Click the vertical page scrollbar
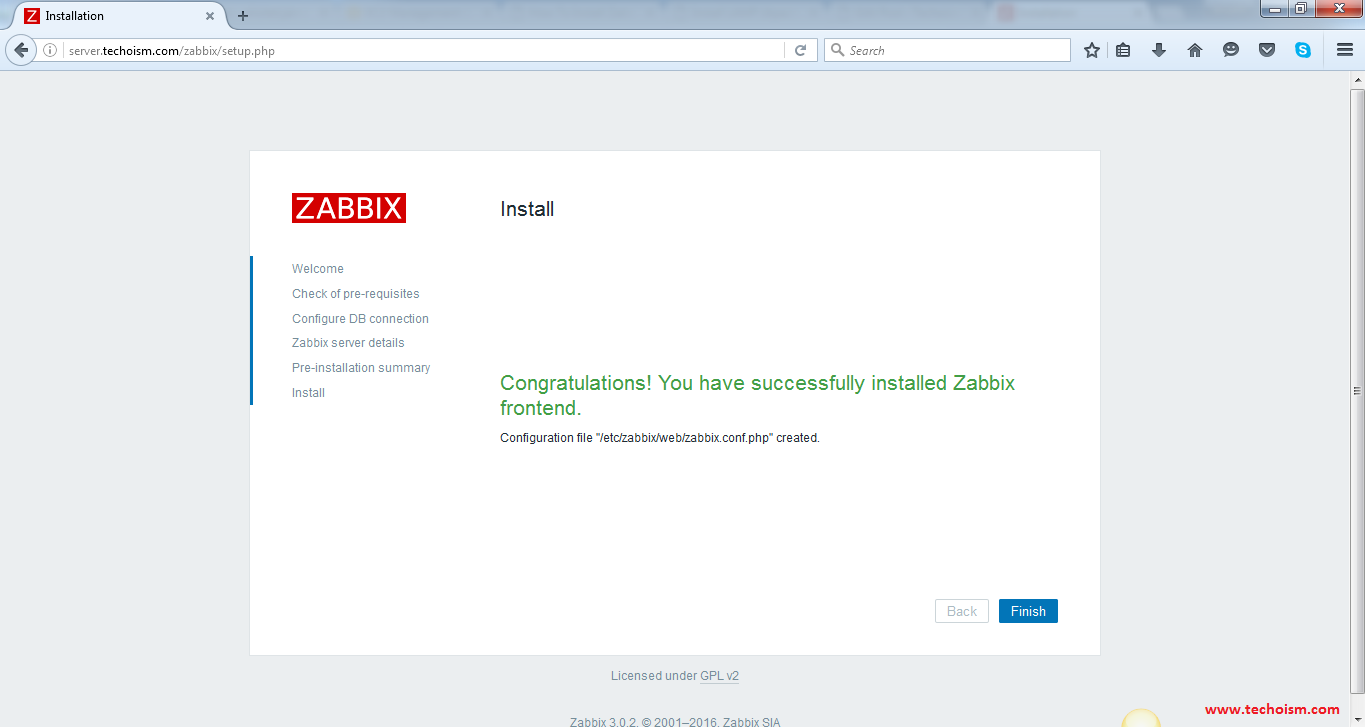The width and height of the screenshot is (1365, 727). (x=1357, y=390)
